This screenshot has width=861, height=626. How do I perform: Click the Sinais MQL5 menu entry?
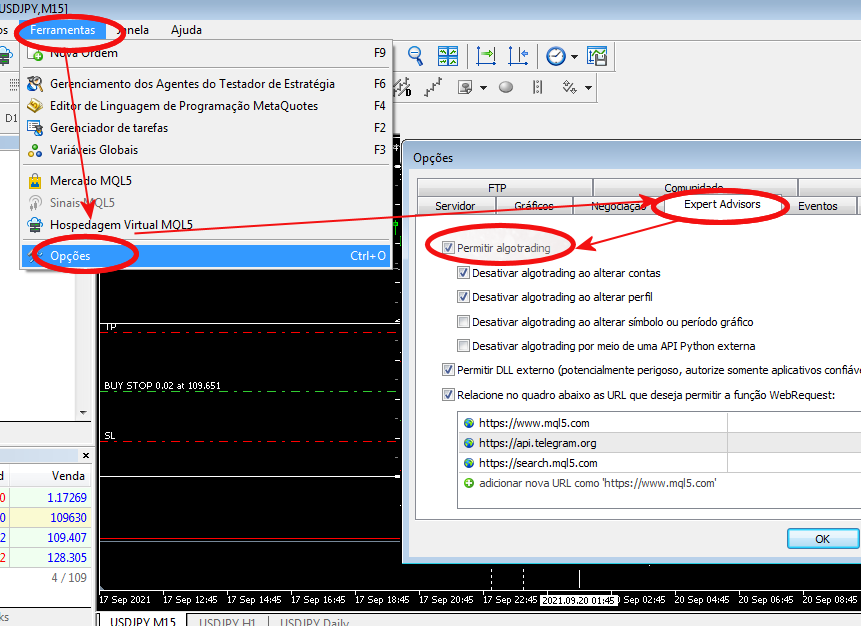coord(206,203)
